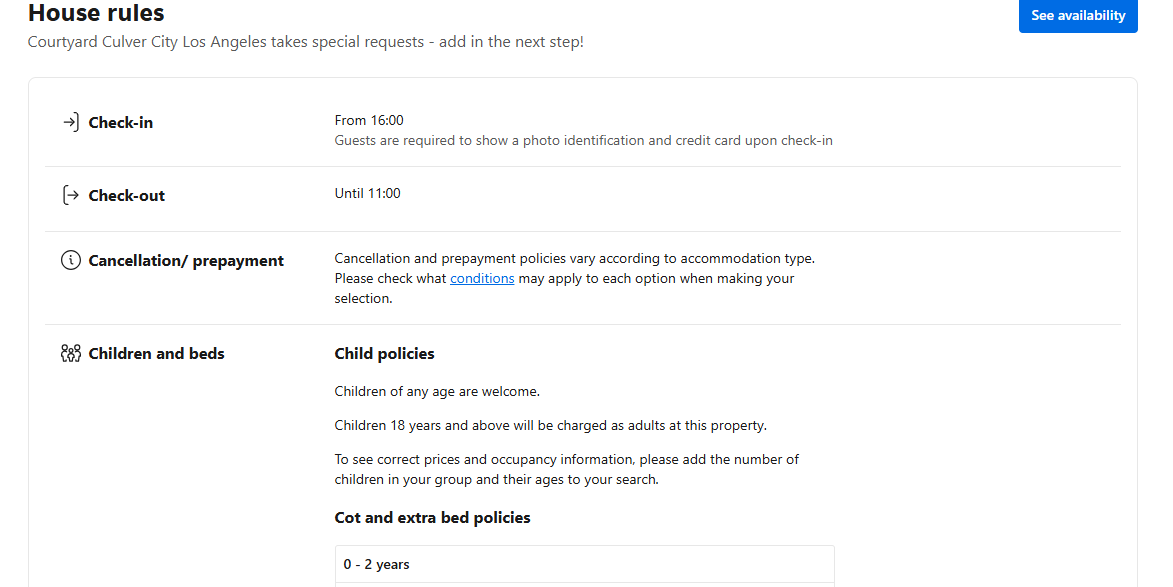Click the Check-out arrow icon
This screenshot has height=587, width=1173.
point(71,195)
